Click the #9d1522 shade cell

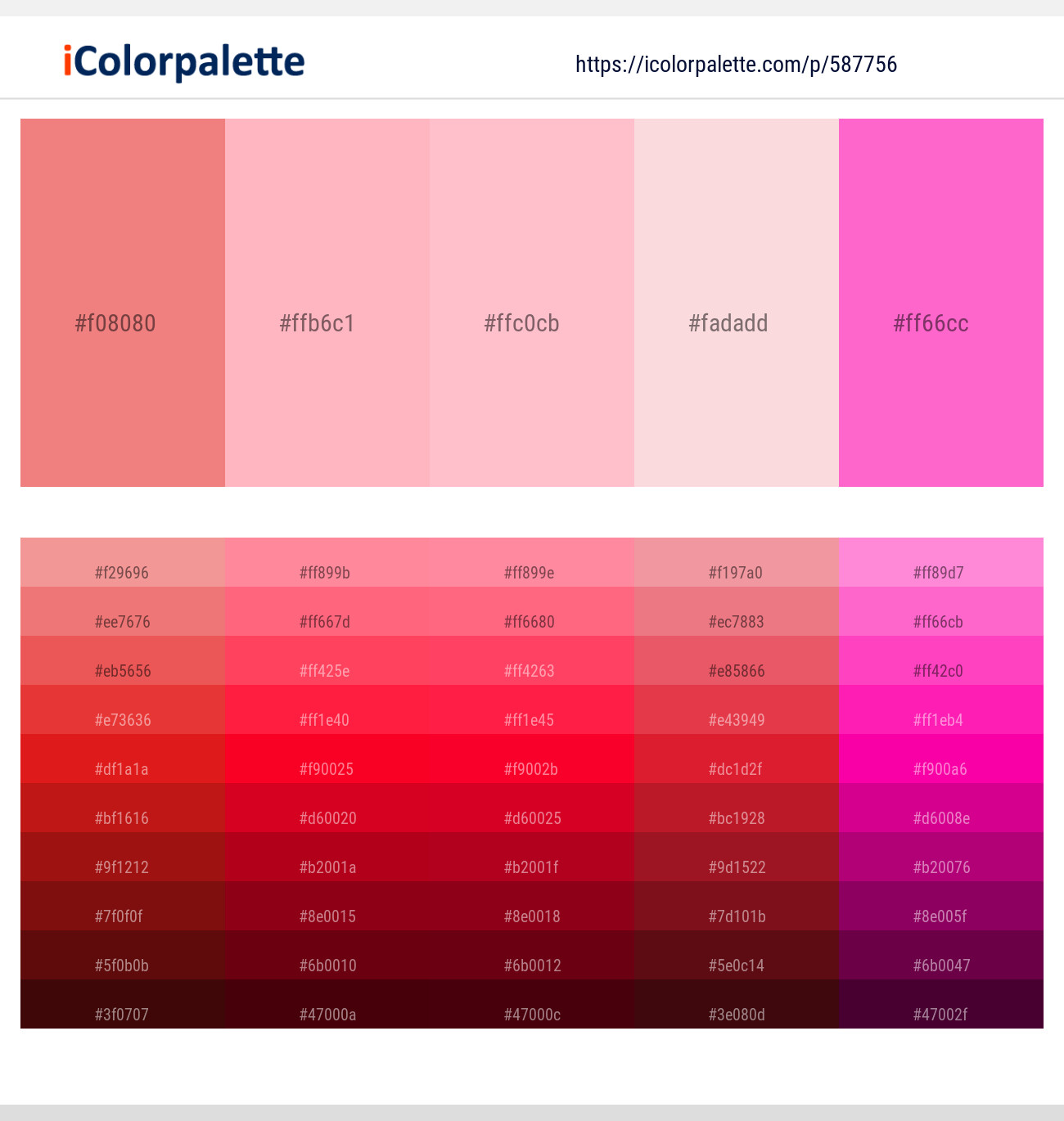(736, 867)
